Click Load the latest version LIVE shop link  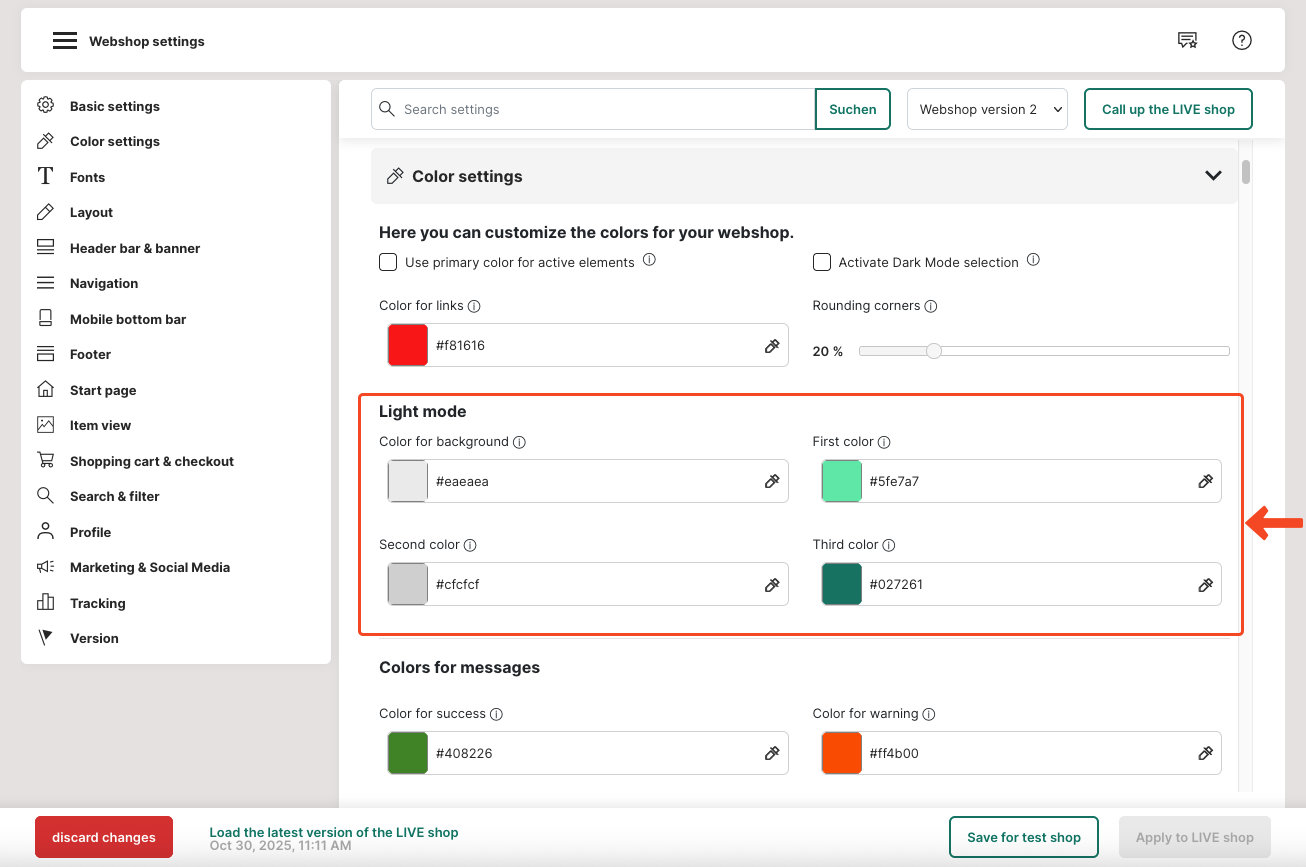click(333, 832)
